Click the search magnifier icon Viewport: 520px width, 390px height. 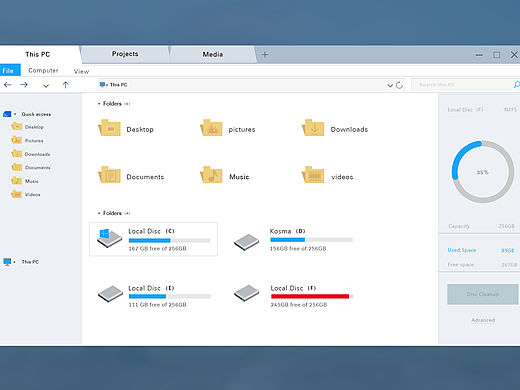[x=516, y=85]
